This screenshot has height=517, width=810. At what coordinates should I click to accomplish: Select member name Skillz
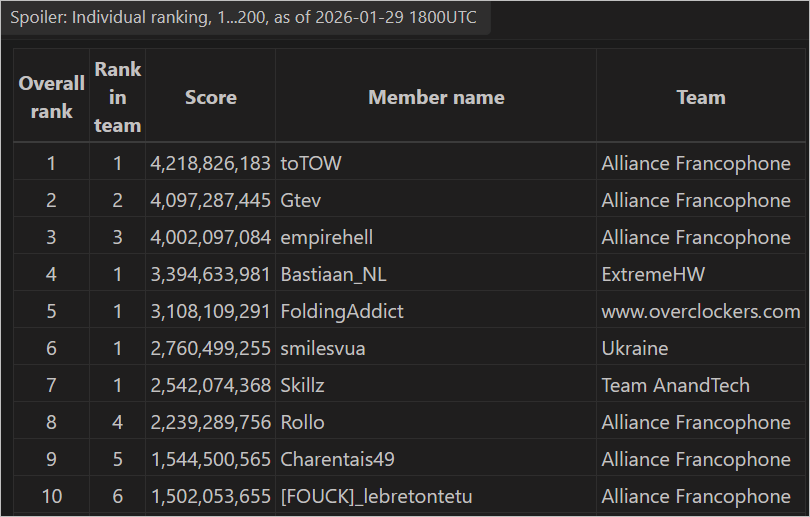[303, 385]
